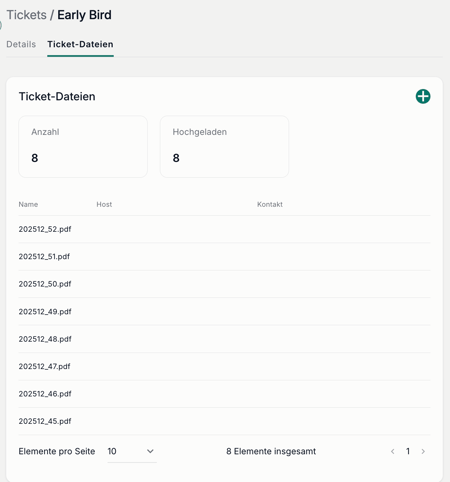The width and height of the screenshot is (450, 482).
Task: Navigate to Tickets breadcrumb link
Action: point(26,15)
